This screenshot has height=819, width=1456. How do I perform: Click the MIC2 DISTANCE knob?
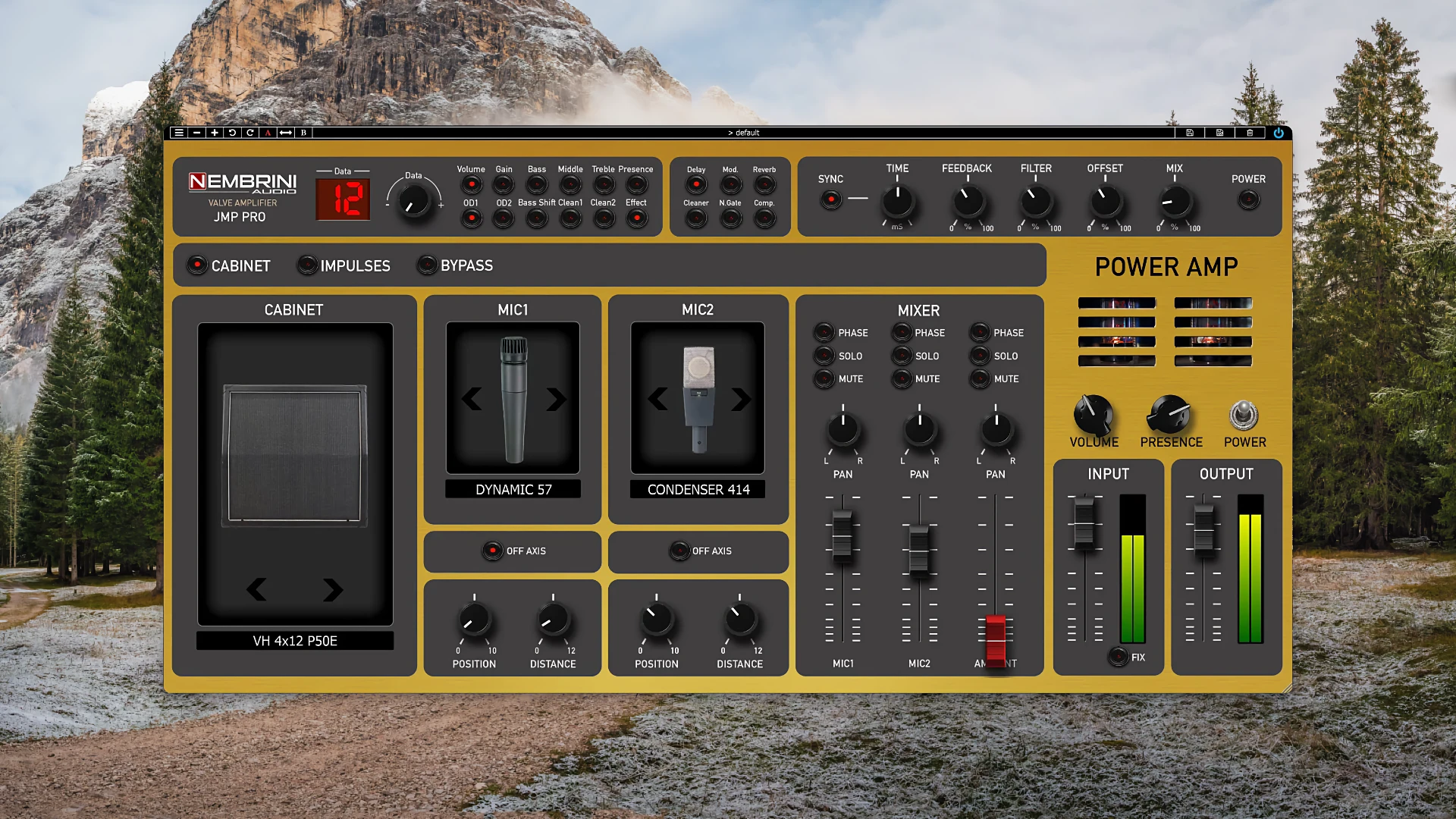coord(740,620)
